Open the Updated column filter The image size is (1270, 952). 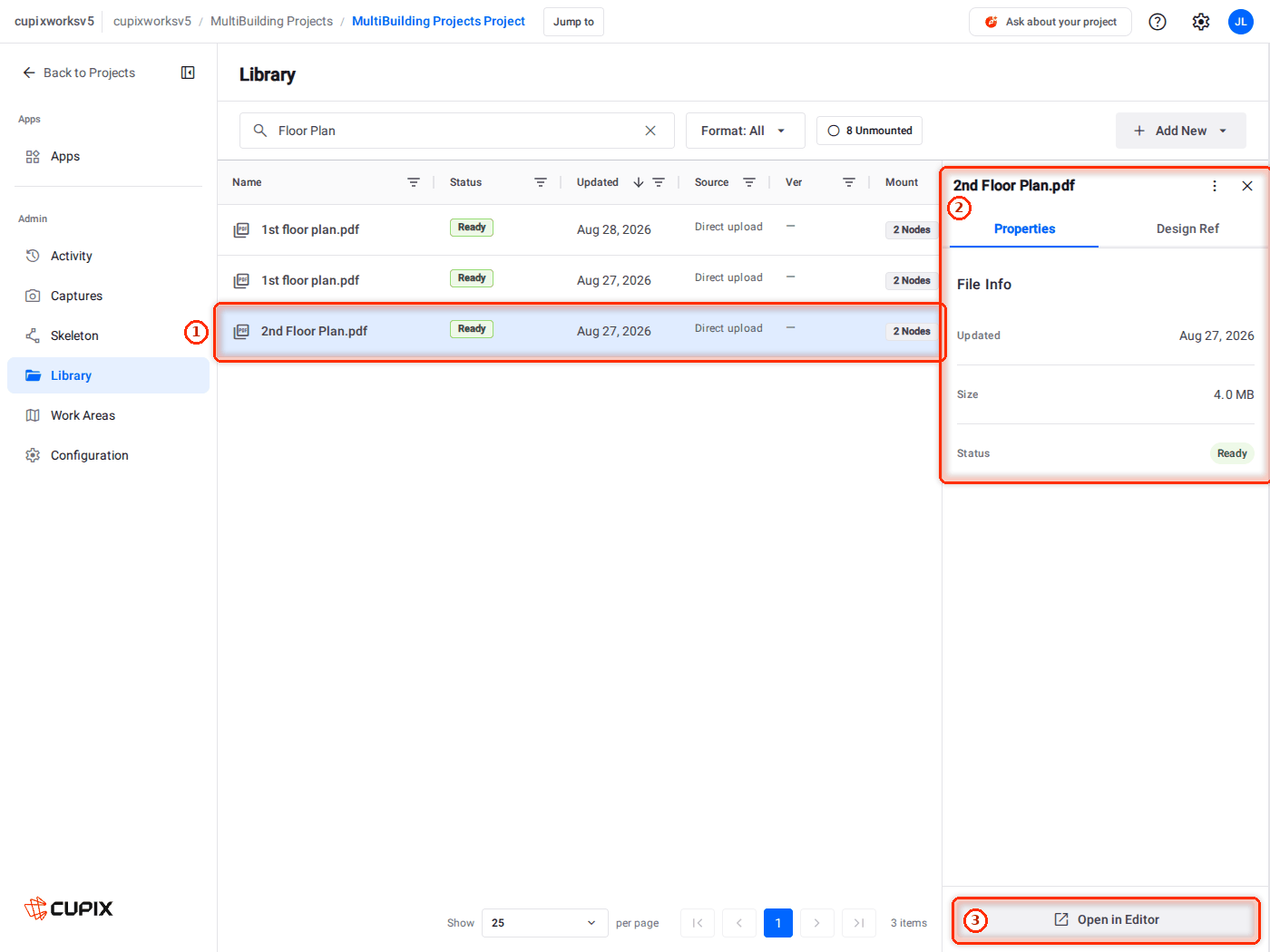click(659, 182)
